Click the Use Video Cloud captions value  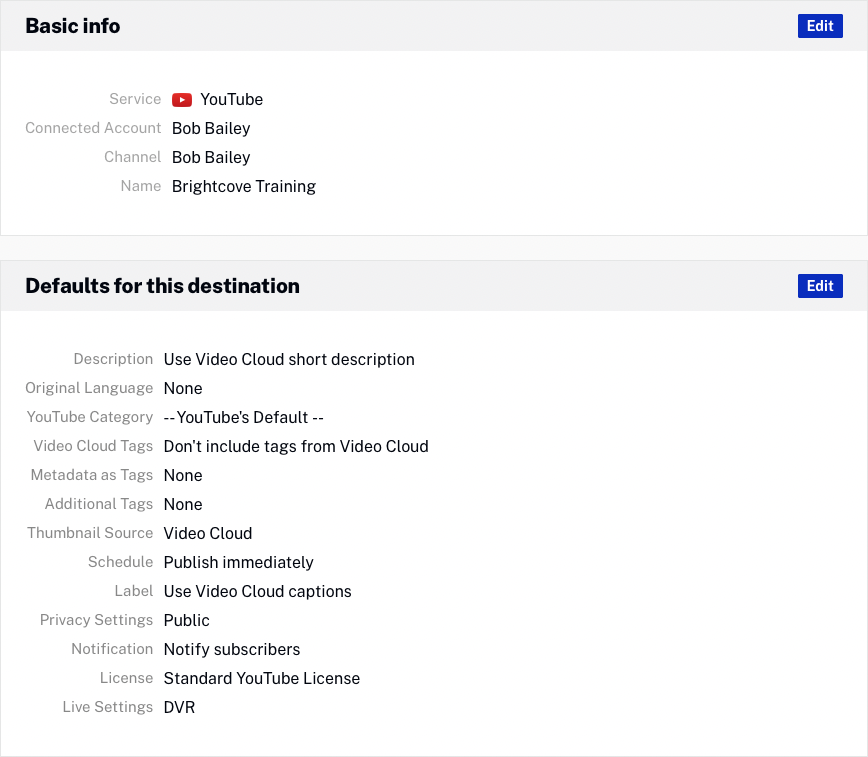point(258,591)
